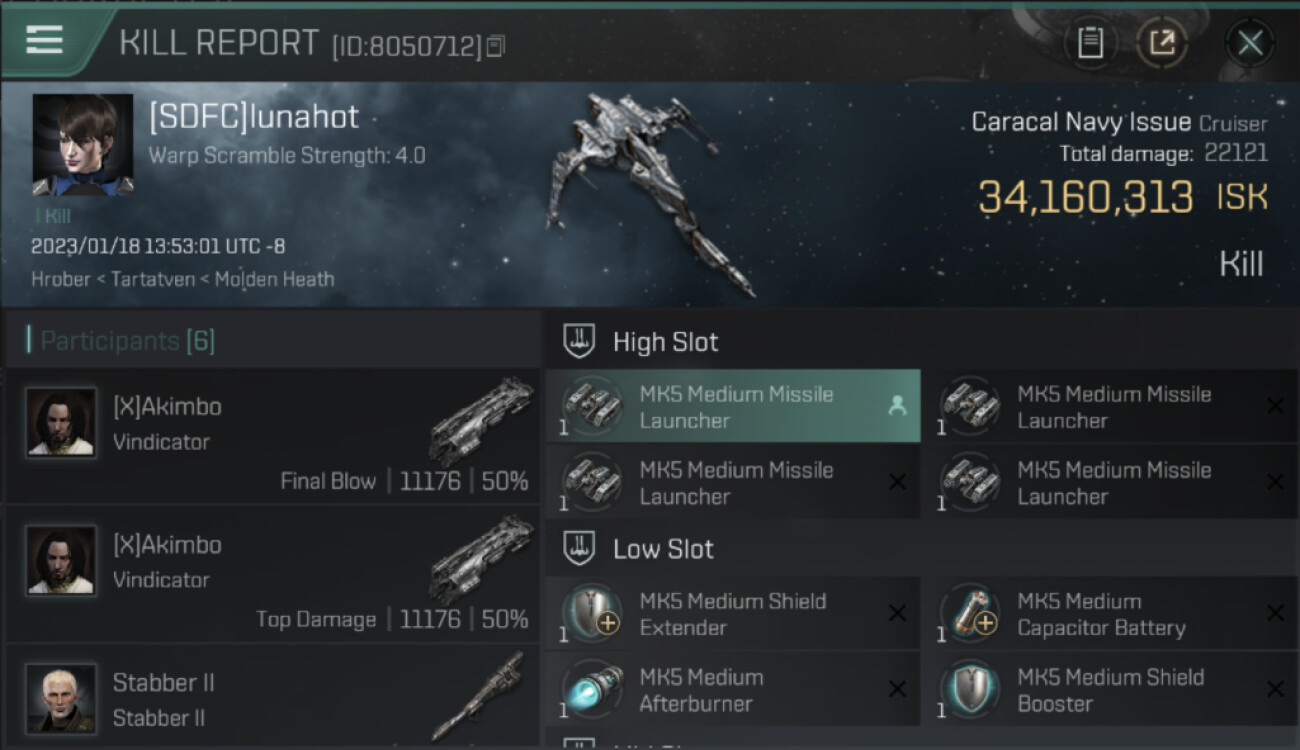
Task: Click the Hrober system link
Action: click(x=61, y=279)
